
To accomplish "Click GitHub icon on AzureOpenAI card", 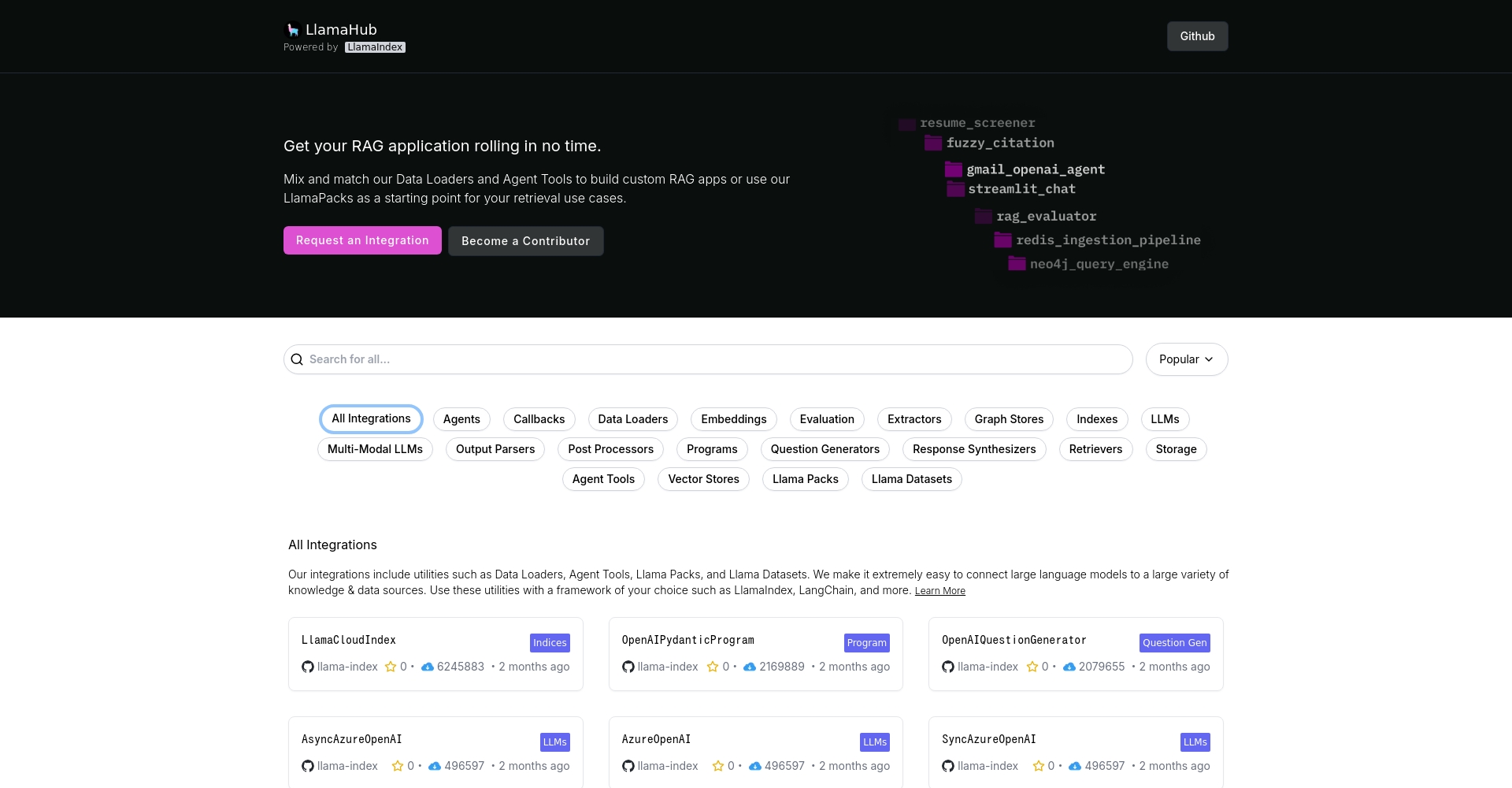I will point(628,766).
